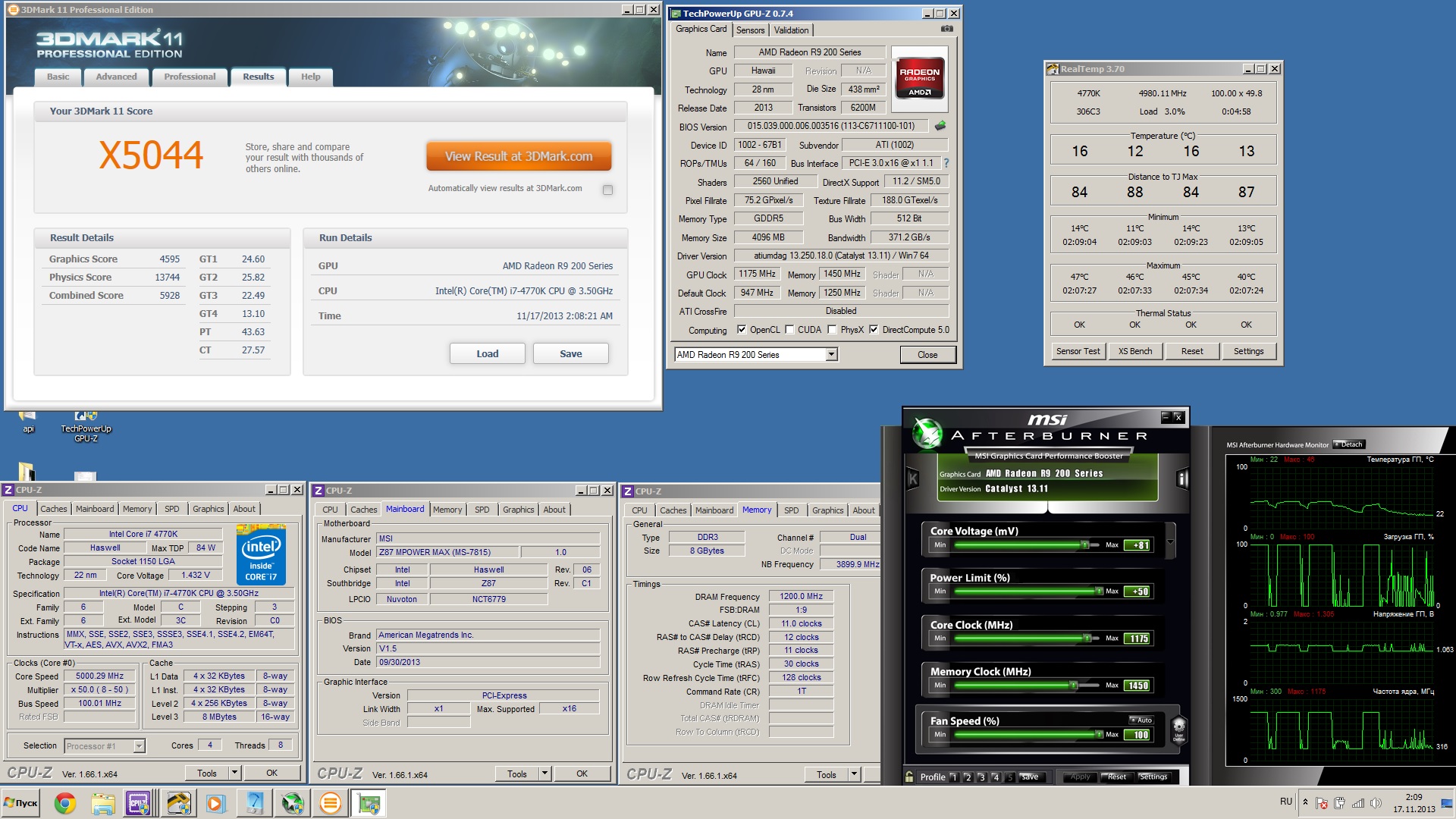
Task: Click the Afterburner Settings button
Action: (1153, 777)
